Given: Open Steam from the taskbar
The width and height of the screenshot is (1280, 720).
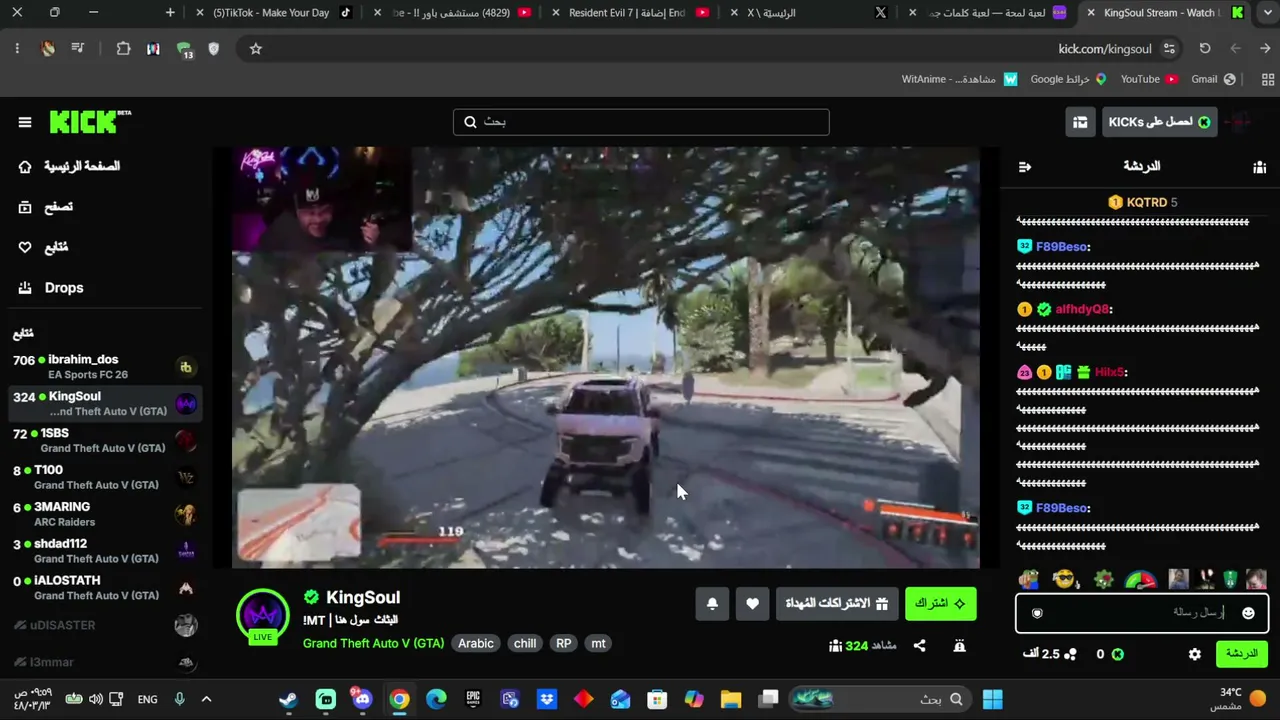Looking at the screenshot, I should pos(288,699).
